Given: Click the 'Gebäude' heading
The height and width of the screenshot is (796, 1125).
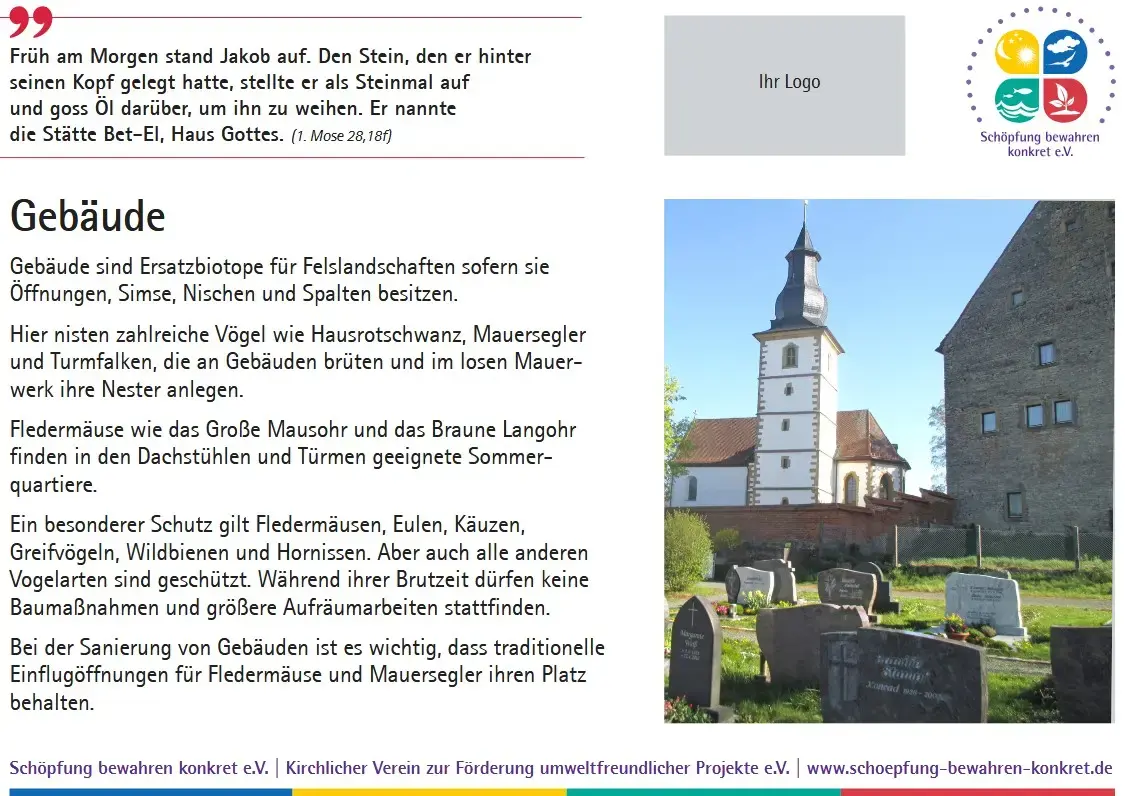Looking at the screenshot, I should 87,216.
